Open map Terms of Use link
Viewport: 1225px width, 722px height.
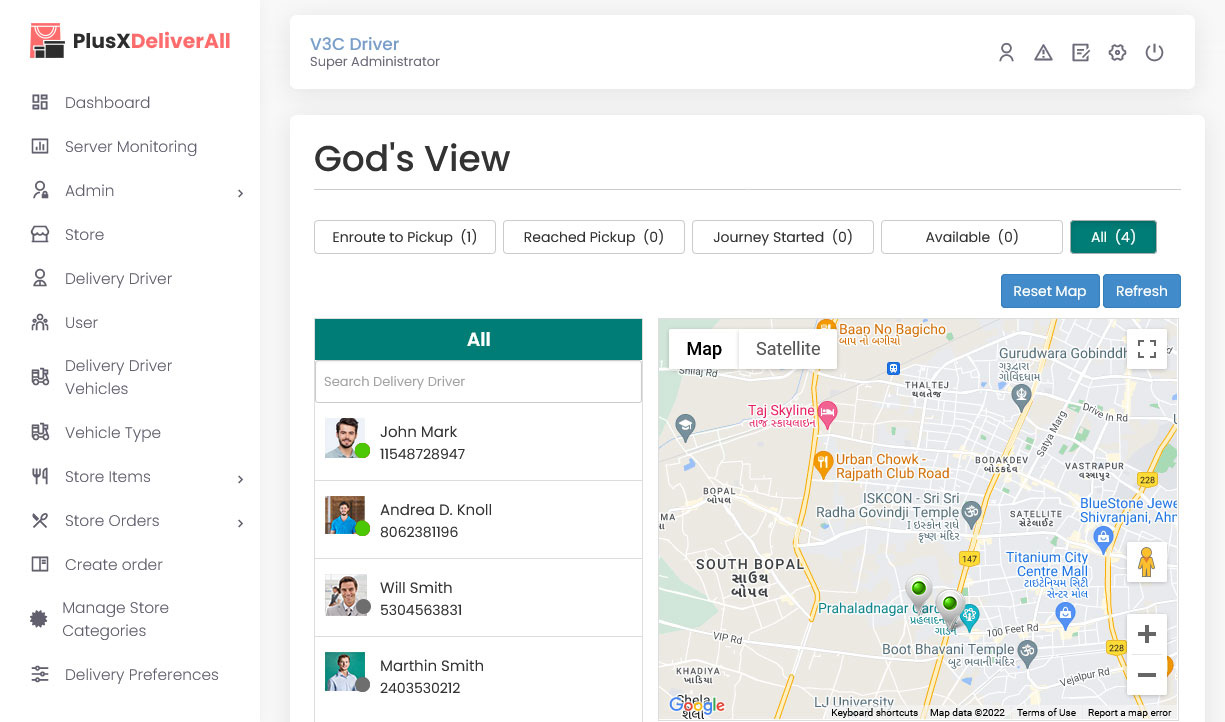click(x=1046, y=713)
